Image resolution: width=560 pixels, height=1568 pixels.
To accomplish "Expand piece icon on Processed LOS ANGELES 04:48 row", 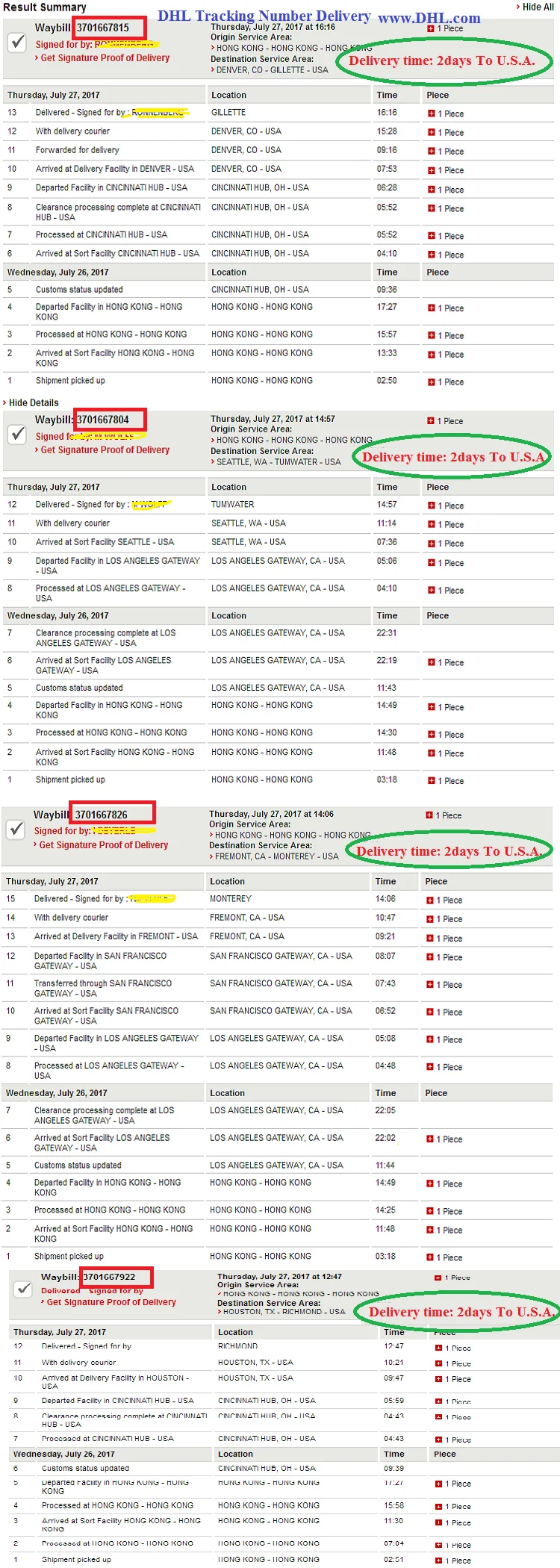I will pyautogui.click(x=429, y=1066).
